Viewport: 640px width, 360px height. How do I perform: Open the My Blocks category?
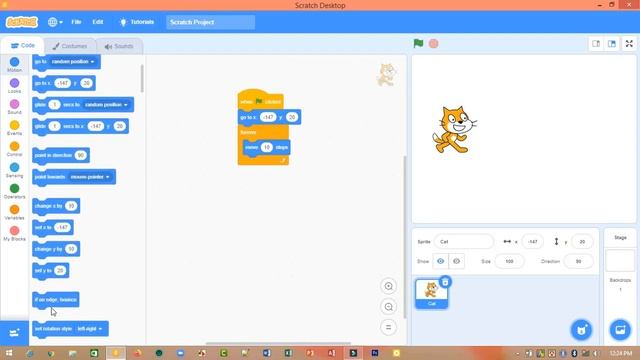click(14, 234)
